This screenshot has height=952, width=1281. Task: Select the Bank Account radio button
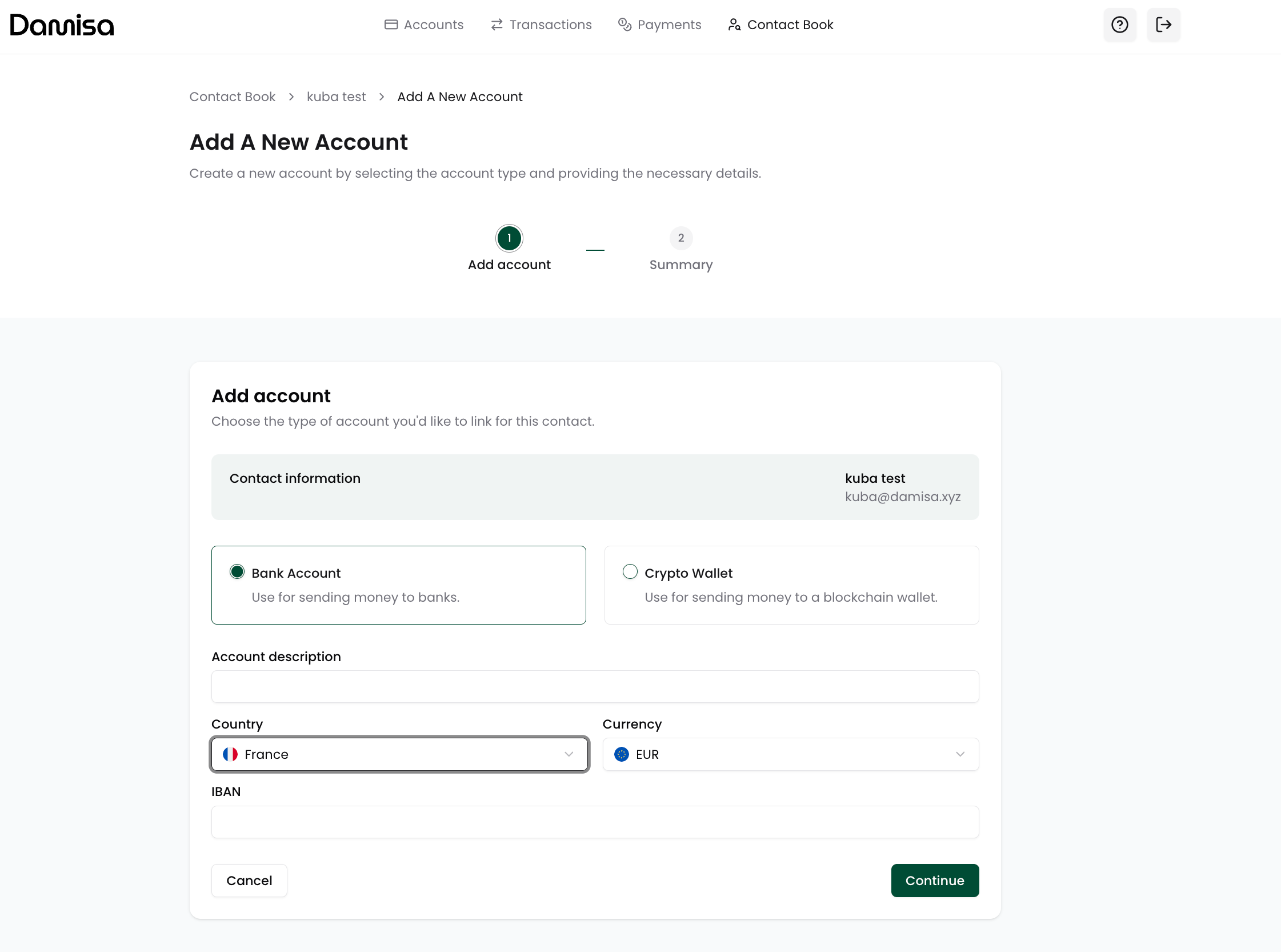(x=237, y=571)
